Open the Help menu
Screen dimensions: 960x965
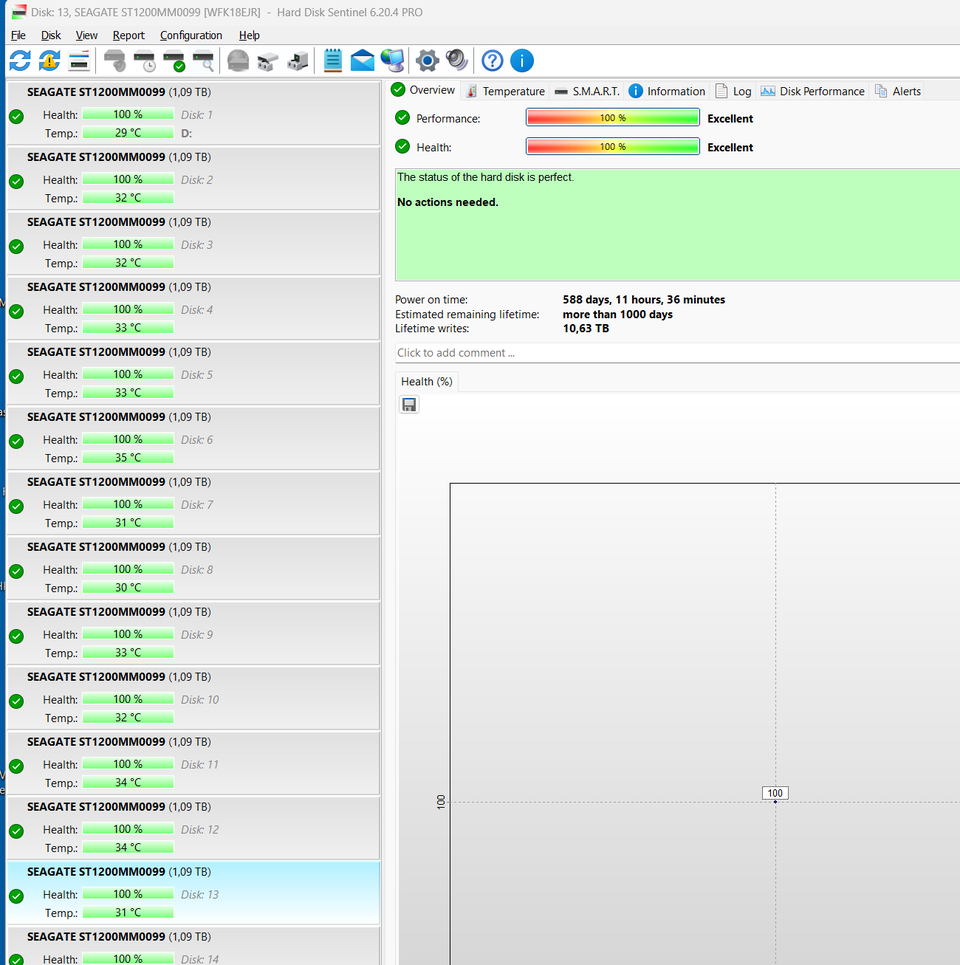coord(249,35)
